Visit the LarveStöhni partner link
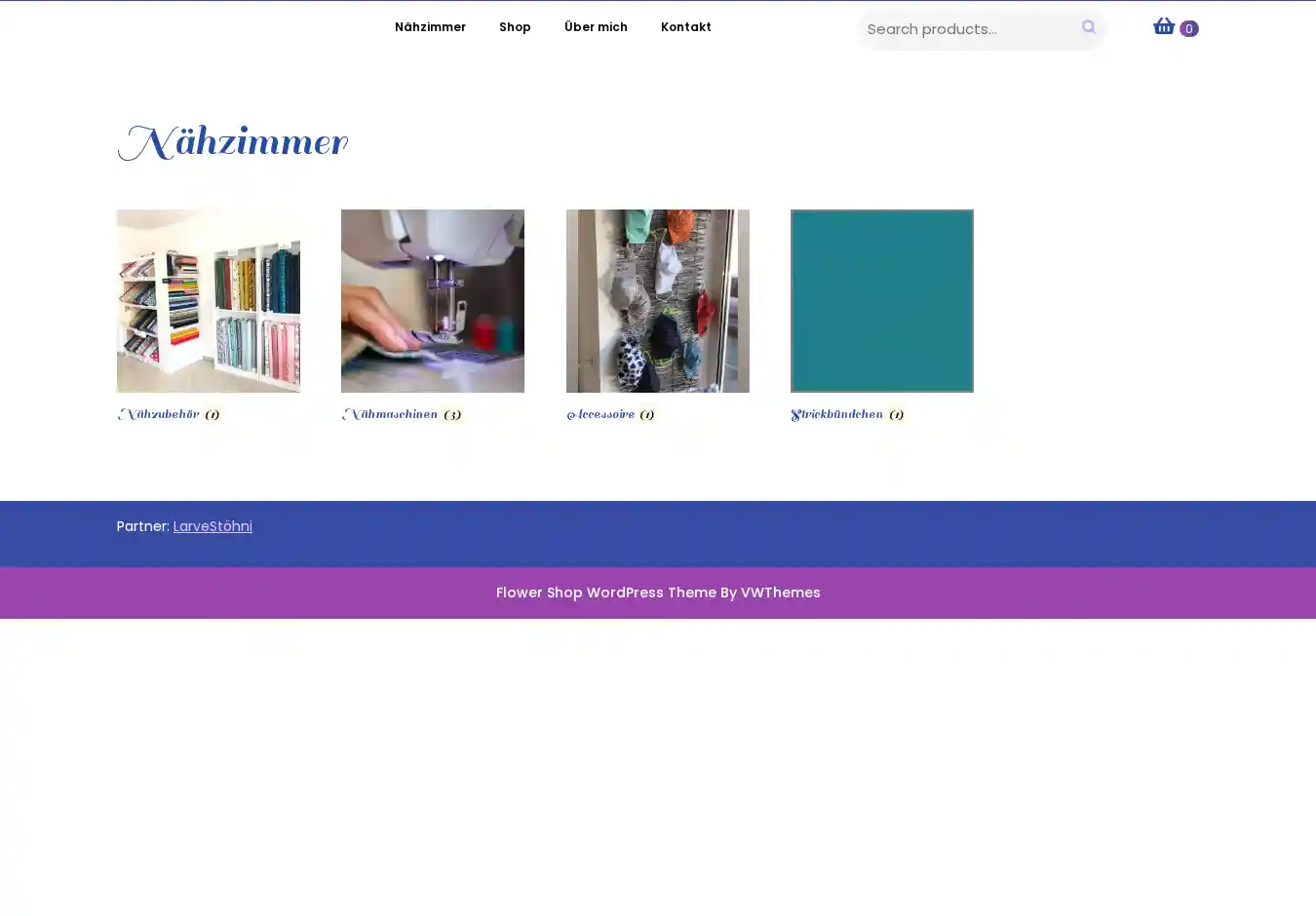Image resolution: width=1316 pixels, height=916 pixels. click(213, 526)
